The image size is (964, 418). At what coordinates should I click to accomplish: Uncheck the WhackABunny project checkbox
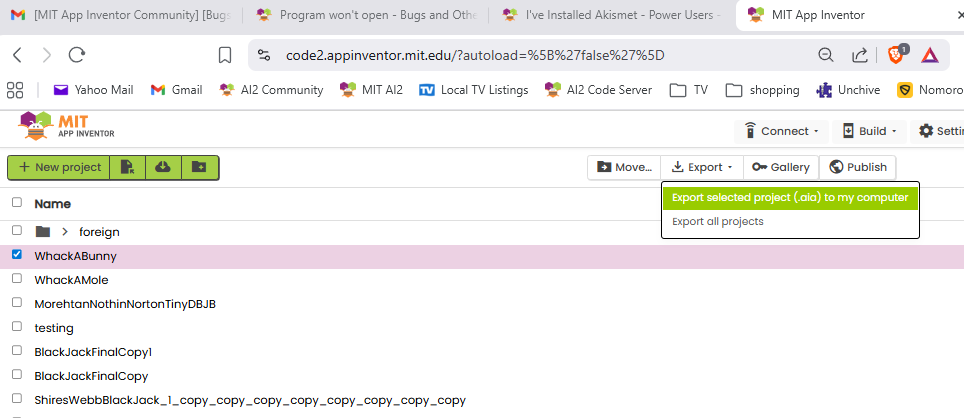(x=16, y=255)
